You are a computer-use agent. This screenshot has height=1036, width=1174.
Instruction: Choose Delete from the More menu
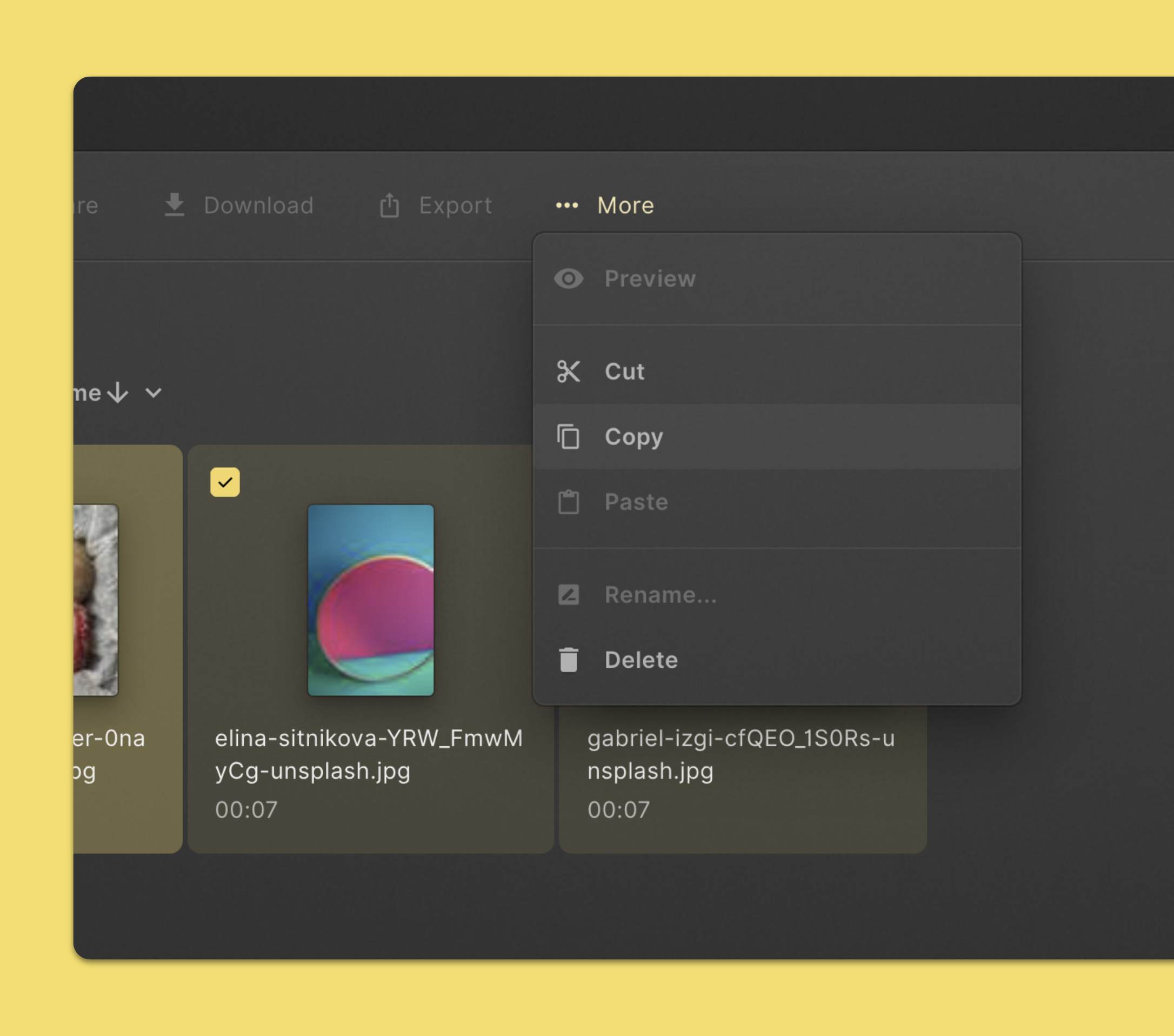777,660
